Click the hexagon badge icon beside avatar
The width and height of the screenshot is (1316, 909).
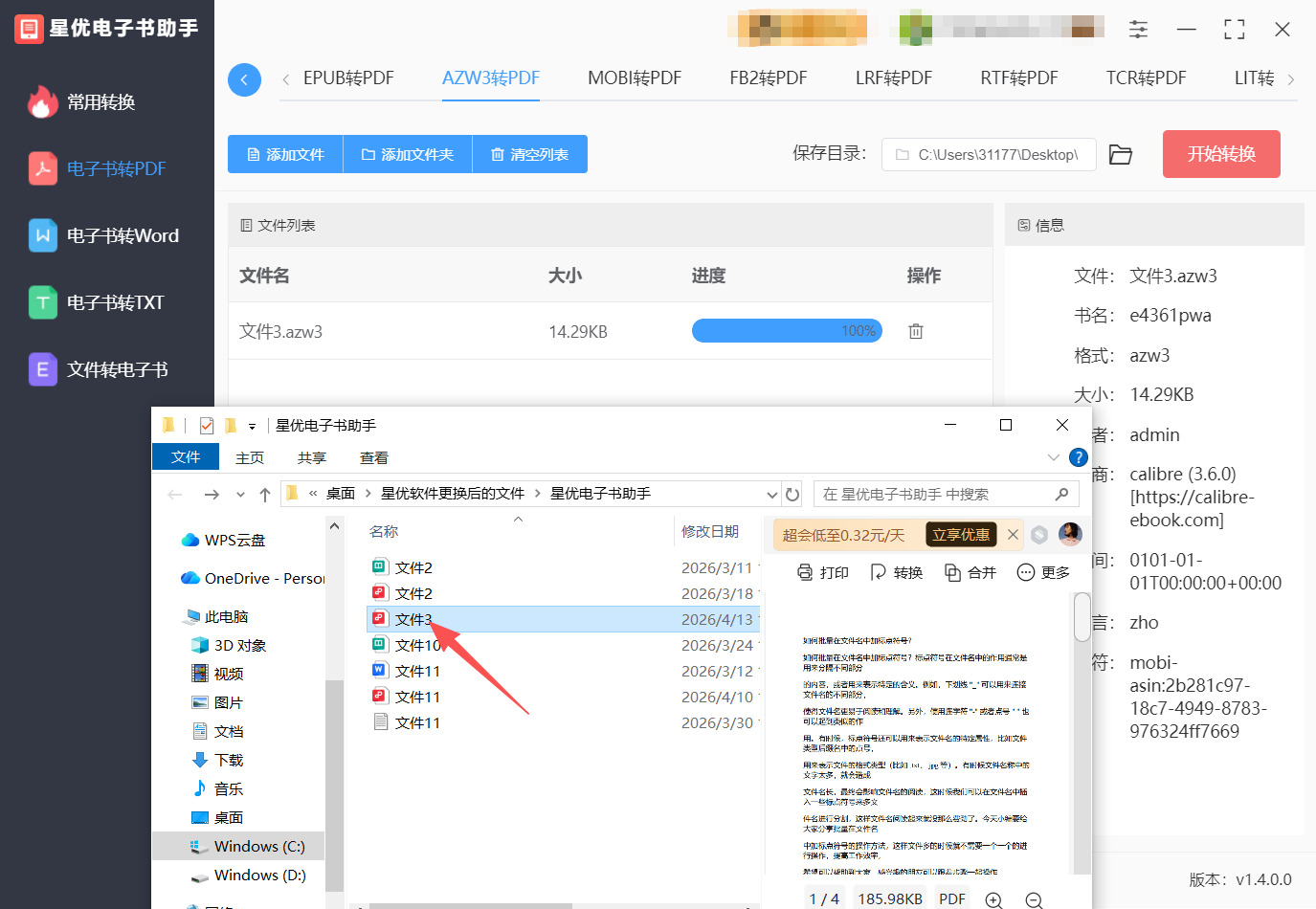click(x=1039, y=535)
